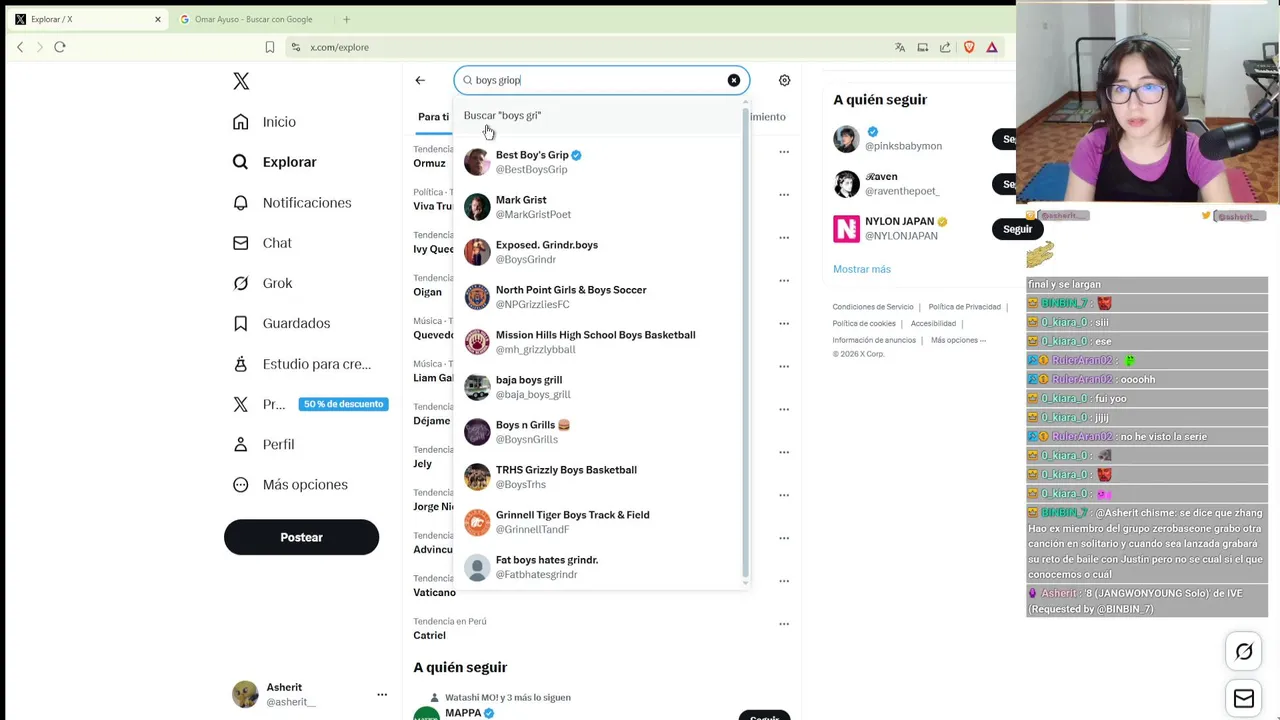
Task: Open more options for Catriel trend
Action: click(x=784, y=624)
